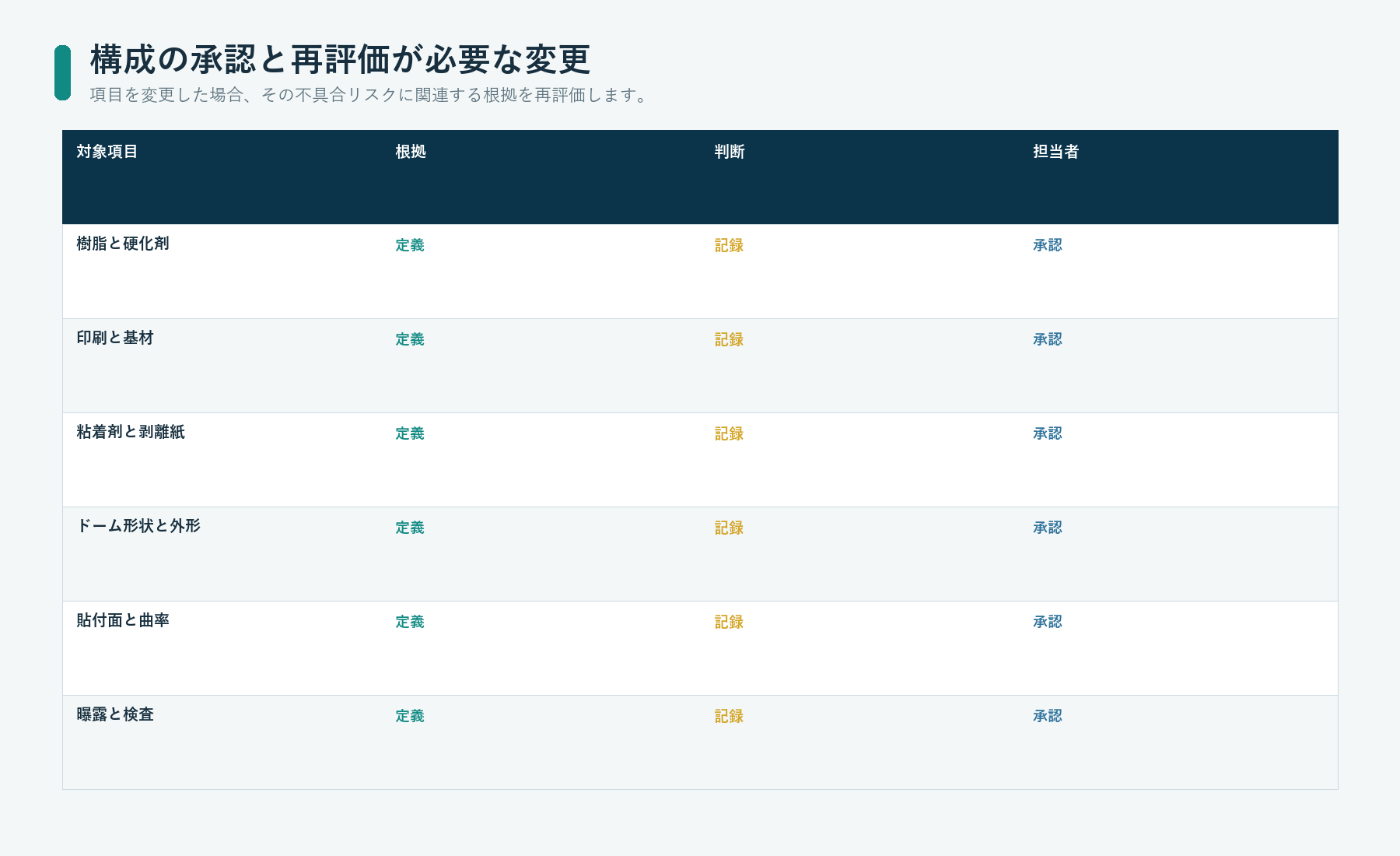The image size is (1400, 856).
Task: Open 記録 in the ドーム形状と外形 row
Action: (x=729, y=528)
